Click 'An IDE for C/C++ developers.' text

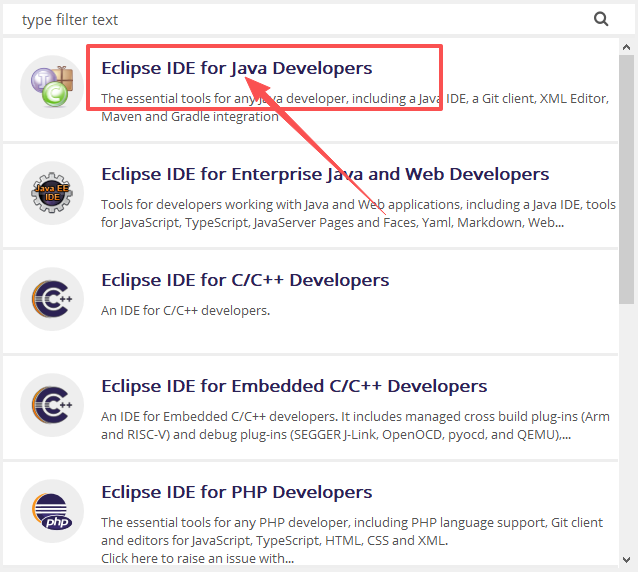coord(186,310)
